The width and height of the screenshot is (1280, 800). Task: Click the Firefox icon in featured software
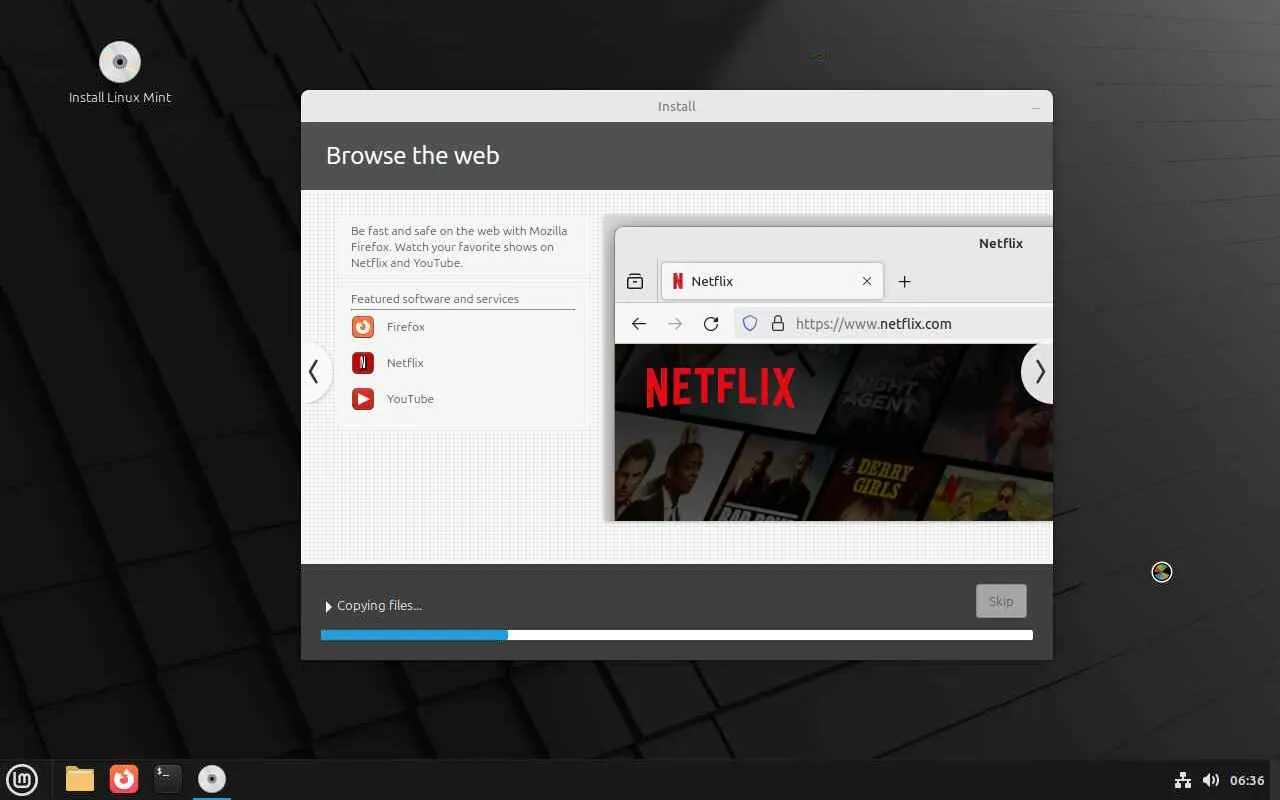(363, 327)
